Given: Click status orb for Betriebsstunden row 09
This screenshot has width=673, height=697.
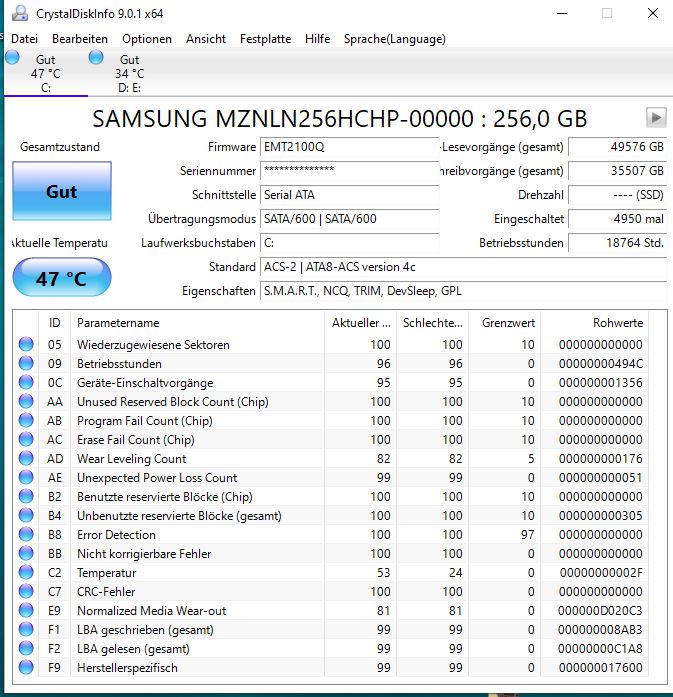Looking at the screenshot, I should pyautogui.click(x=26, y=363).
